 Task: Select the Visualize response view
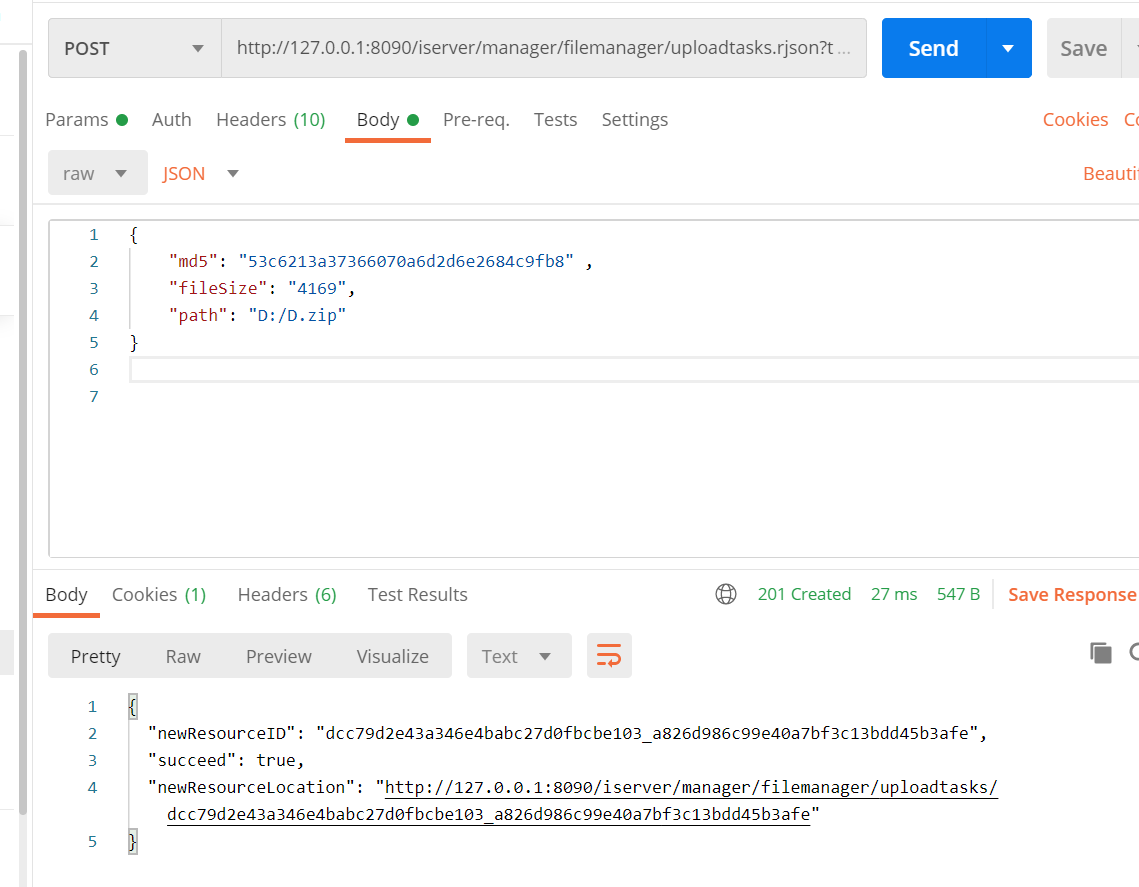[x=392, y=656]
